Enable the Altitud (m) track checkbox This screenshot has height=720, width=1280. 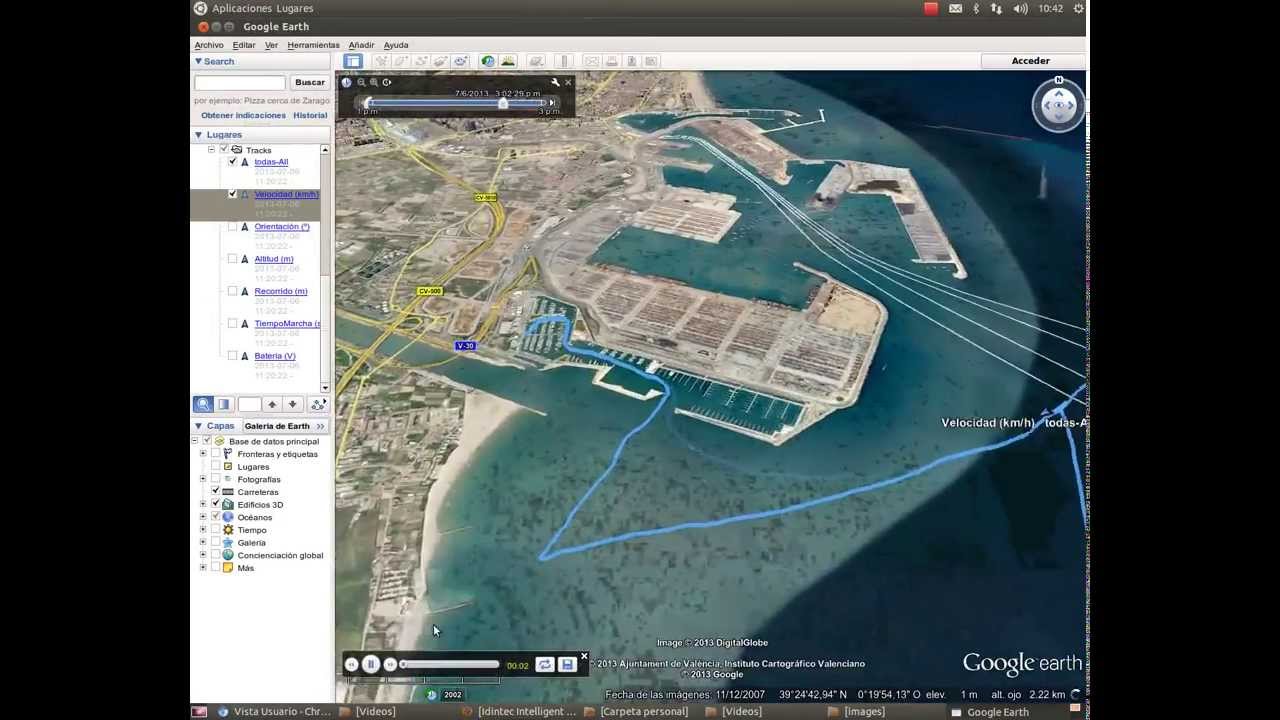point(233,258)
